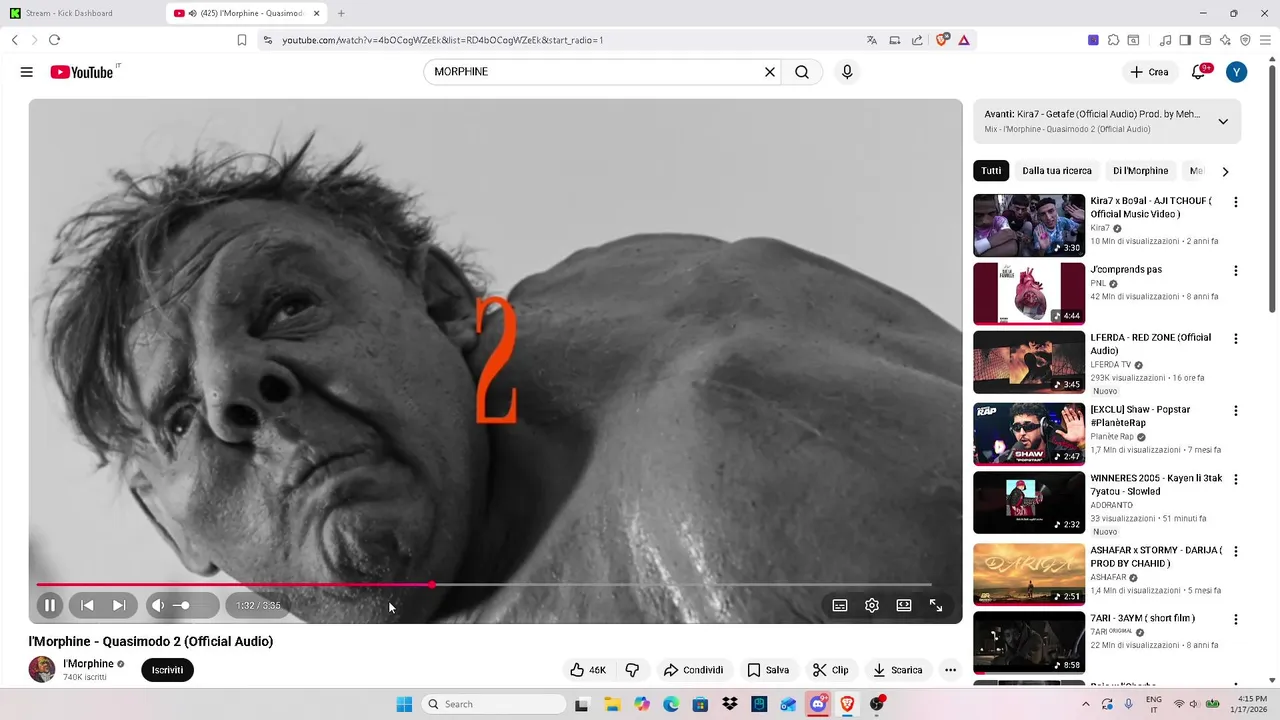1280x720 pixels.
Task: Open ASHAFAR x STORMY DARIJA thumbnail
Action: pyautogui.click(x=1029, y=575)
